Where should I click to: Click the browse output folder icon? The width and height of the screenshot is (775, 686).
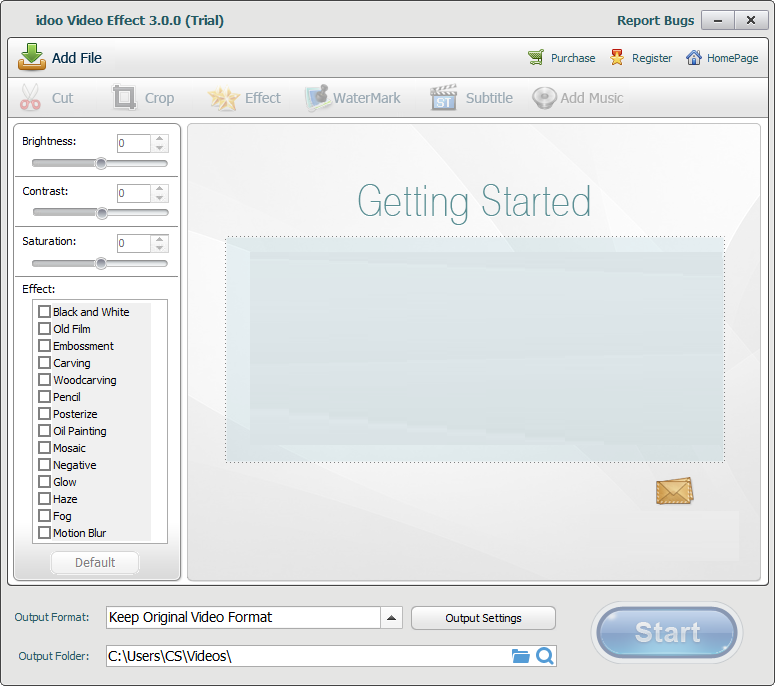click(x=520, y=656)
